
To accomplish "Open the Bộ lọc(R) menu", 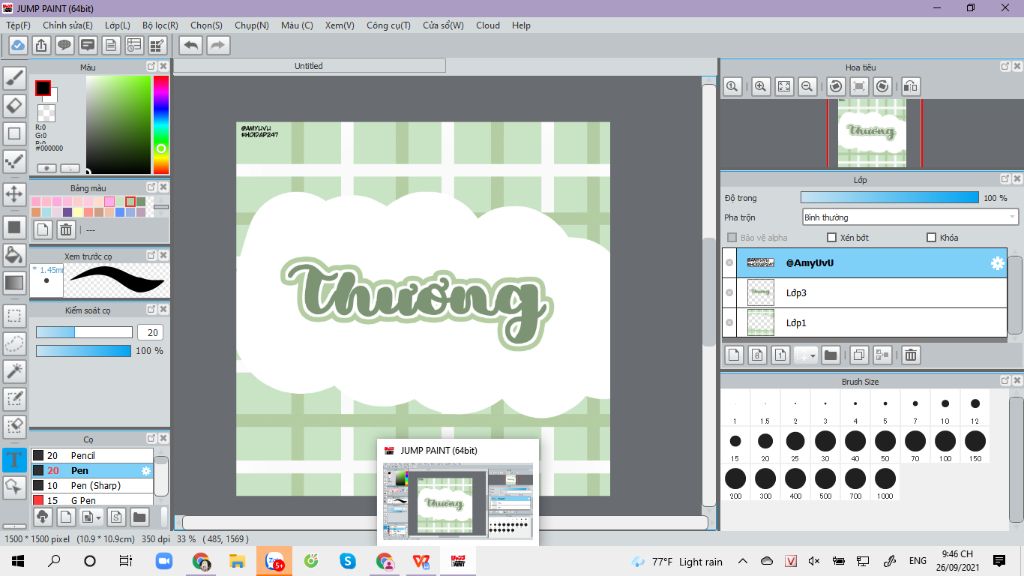I will click(160, 25).
